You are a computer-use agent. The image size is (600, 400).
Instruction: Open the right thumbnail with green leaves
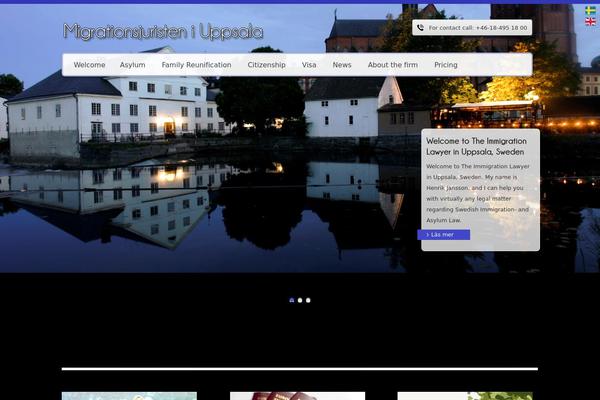pos(465,396)
